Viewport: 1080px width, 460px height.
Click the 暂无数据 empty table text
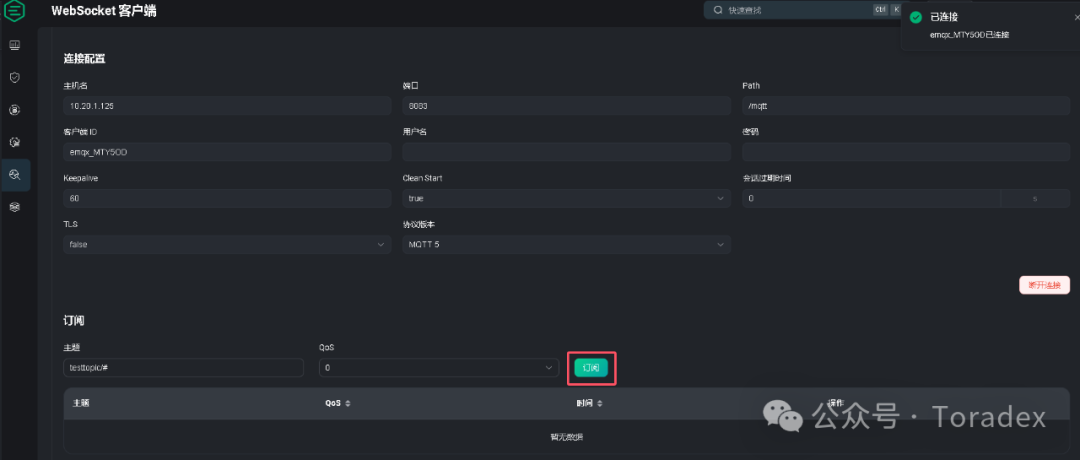(566, 437)
